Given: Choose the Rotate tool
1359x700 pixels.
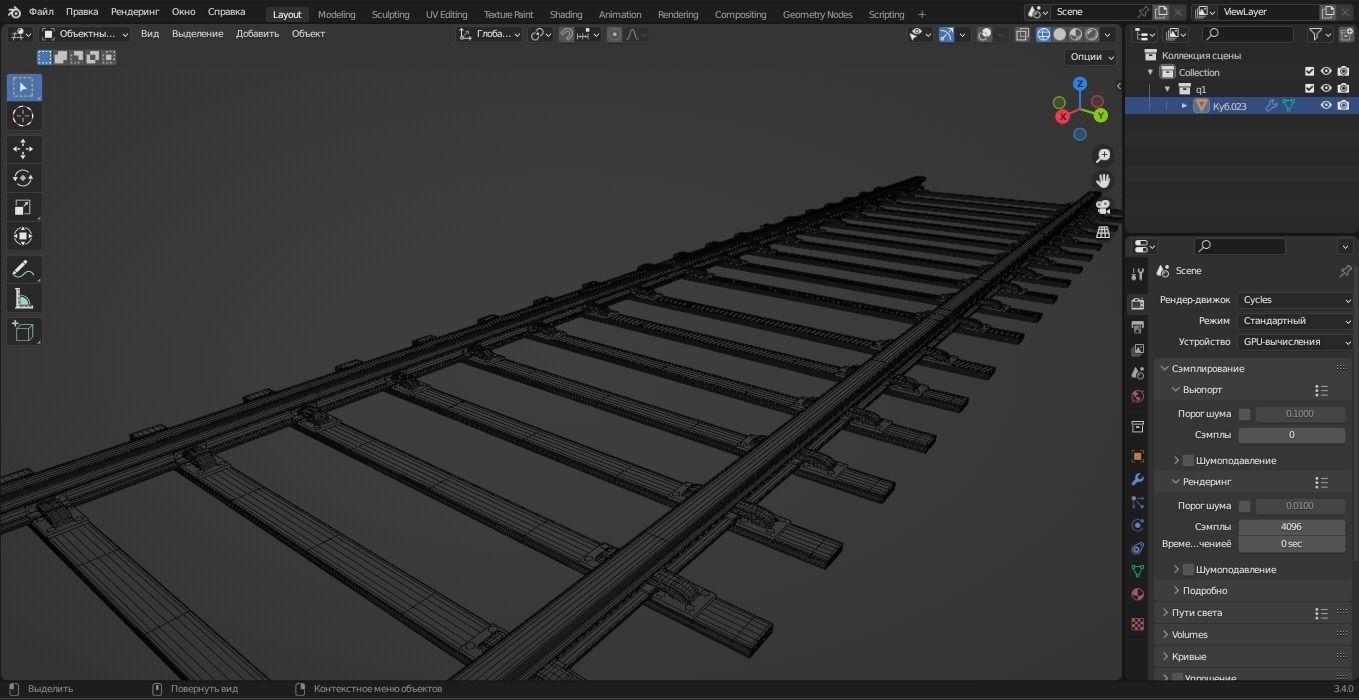Looking at the screenshot, I should pos(23,178).
